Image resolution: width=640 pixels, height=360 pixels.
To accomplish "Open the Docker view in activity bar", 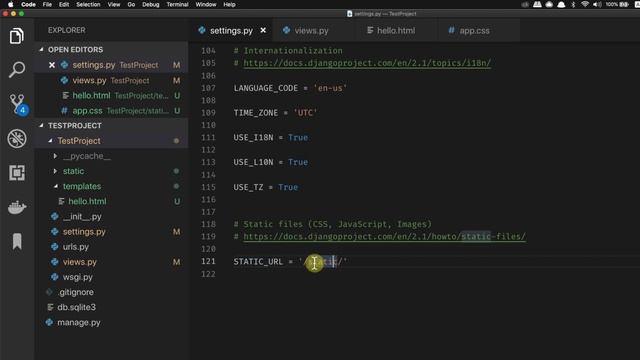I will [17, 207].
